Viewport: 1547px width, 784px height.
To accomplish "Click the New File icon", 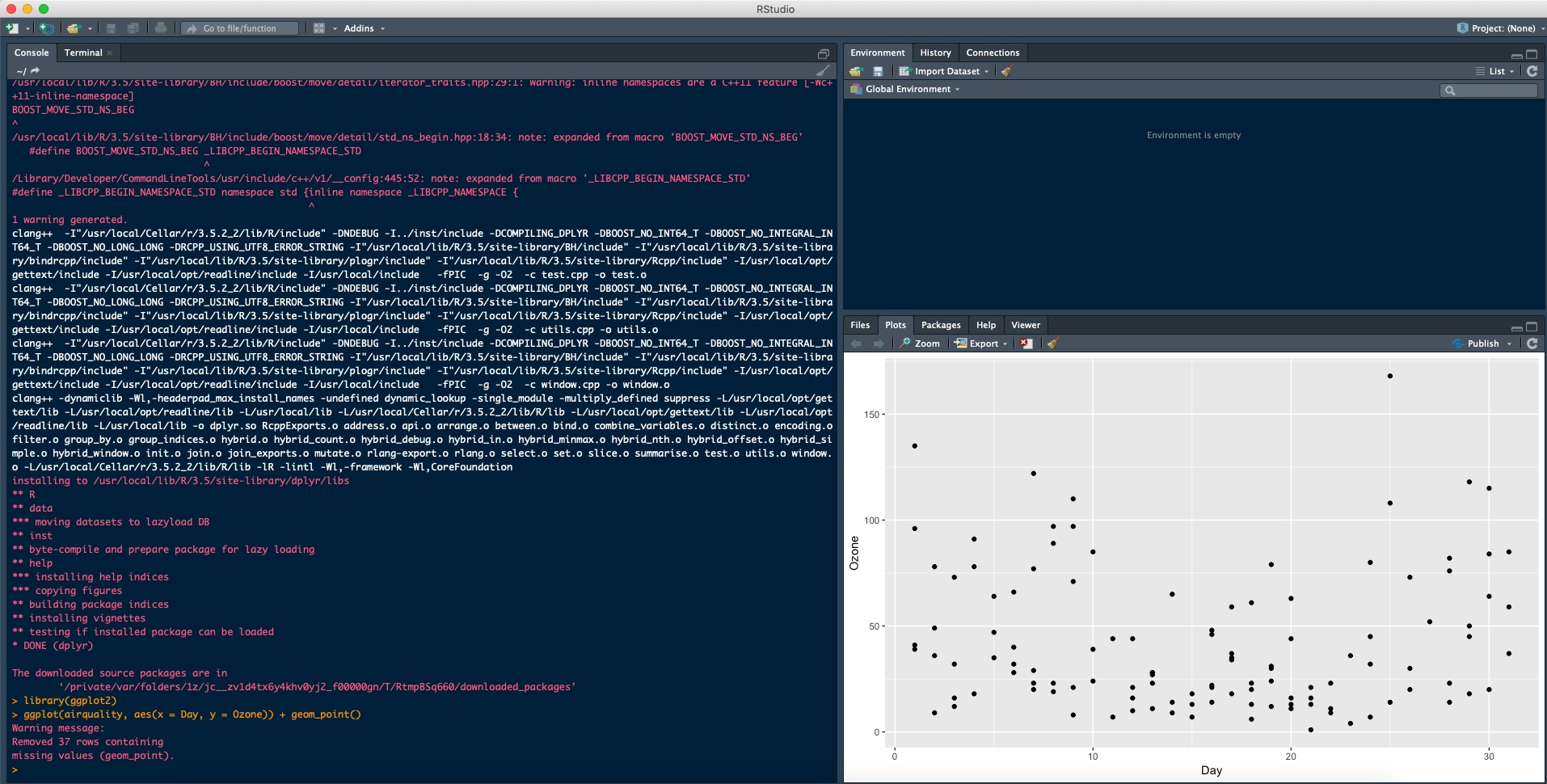I will click(x=12, y=28).
